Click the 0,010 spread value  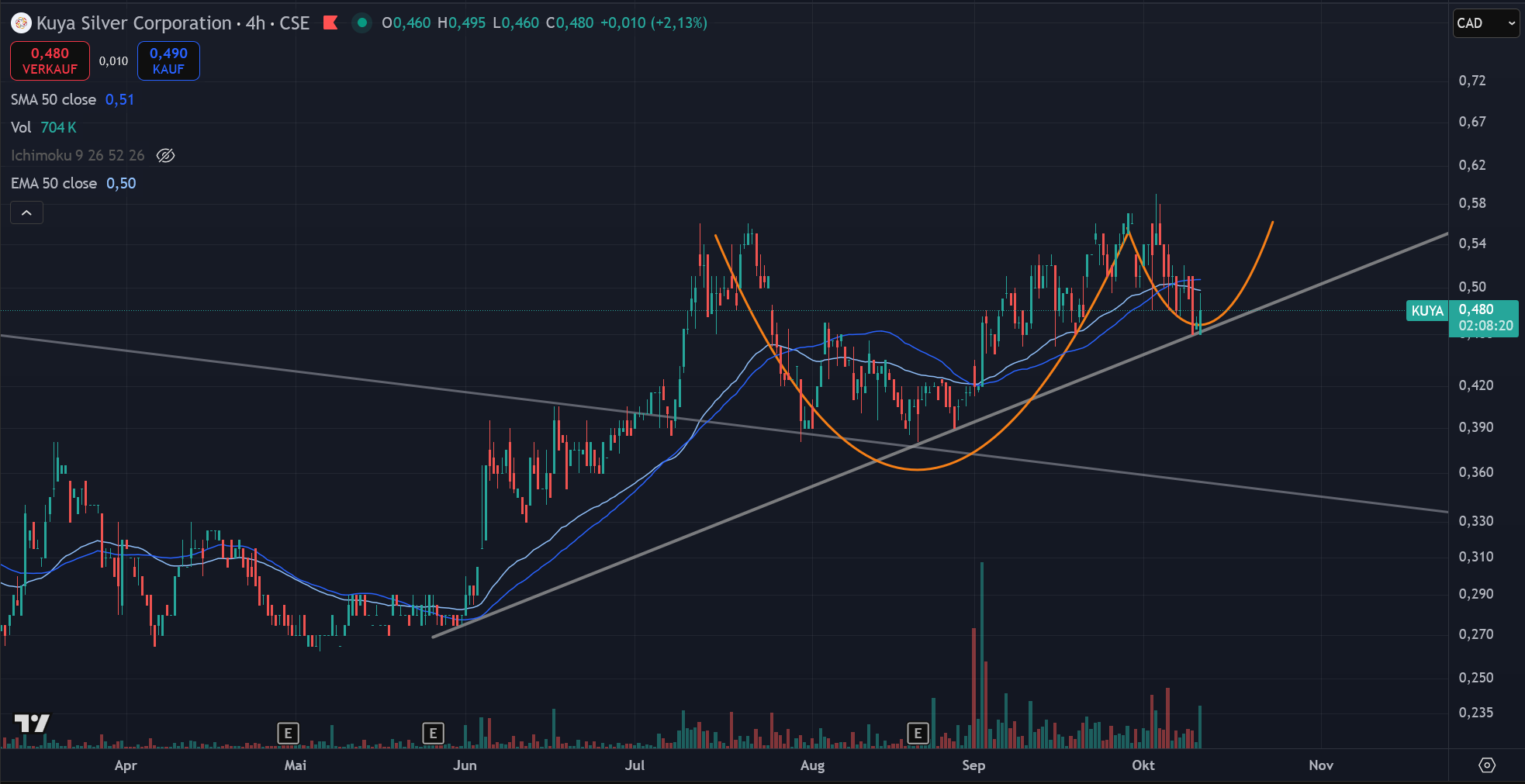tap(113, 61)
